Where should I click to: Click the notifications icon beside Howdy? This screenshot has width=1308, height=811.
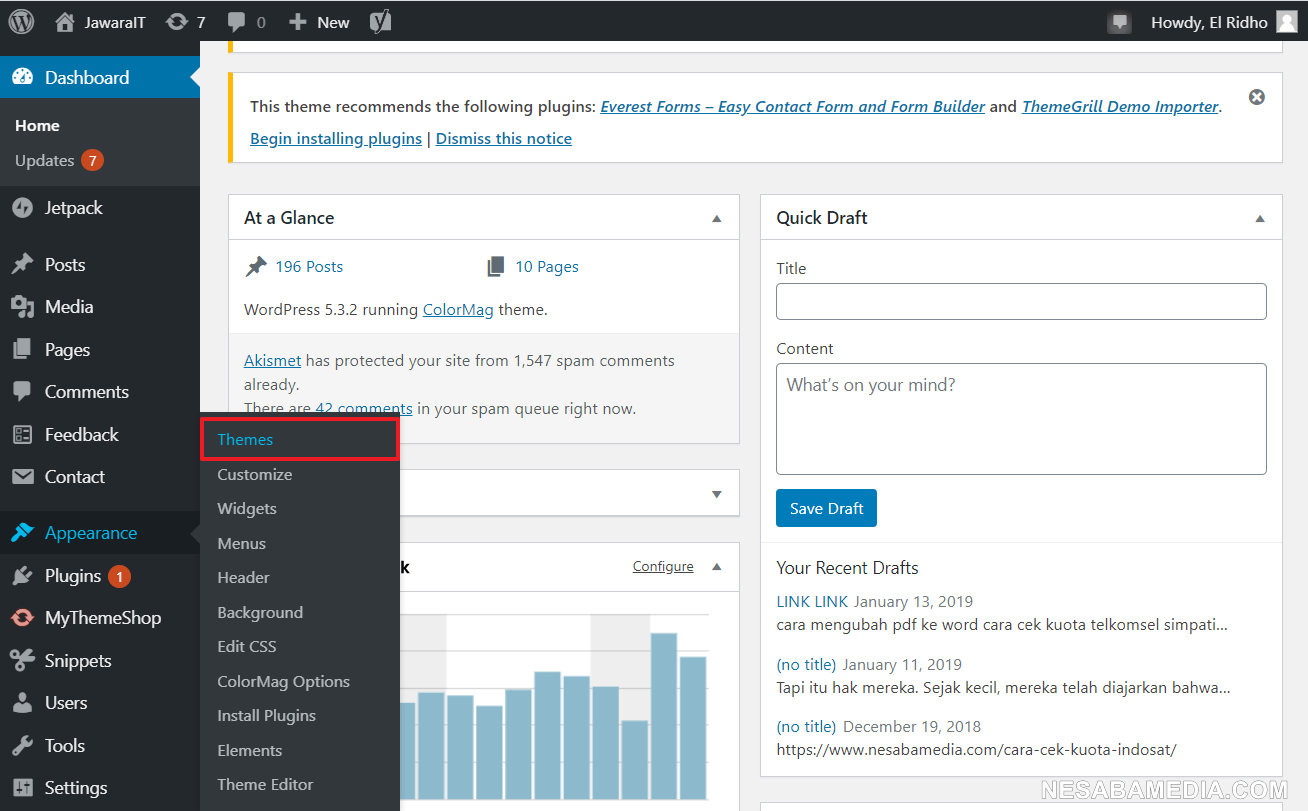(1119, 21)
